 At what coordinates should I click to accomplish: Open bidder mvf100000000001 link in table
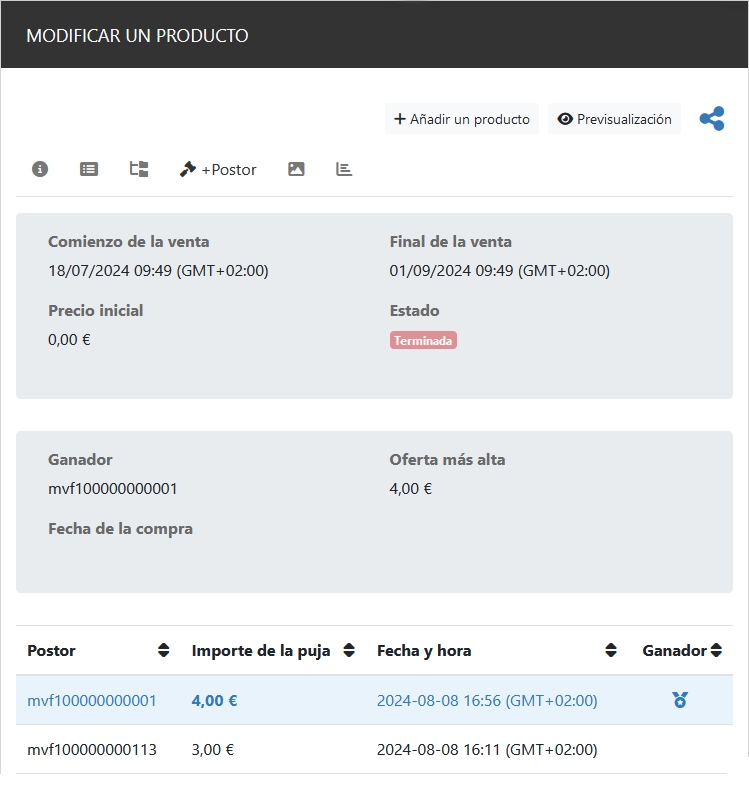[x=92, y=701]
